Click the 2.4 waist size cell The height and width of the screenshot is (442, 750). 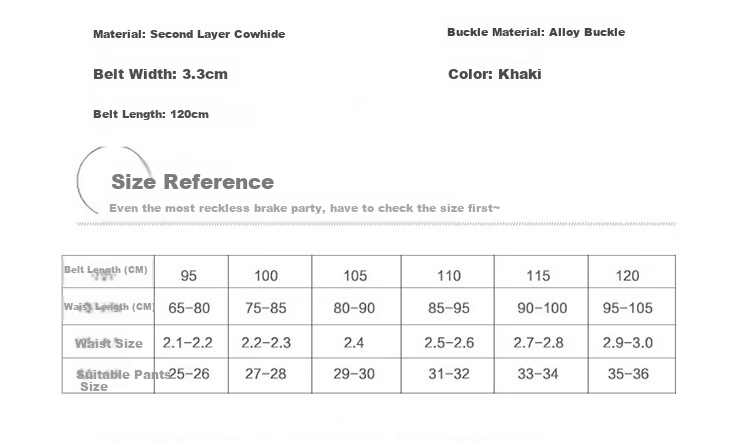(x=356, y=342)
